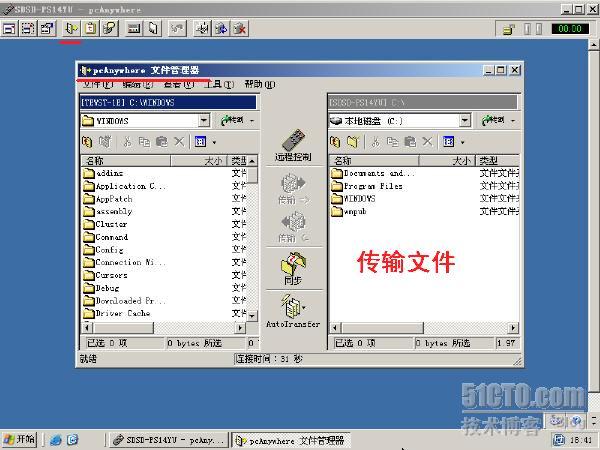This screenshot has height=450, width=600.
Task: Click the left file list scroll-down arrow
Action: click(x=252, y=316)
